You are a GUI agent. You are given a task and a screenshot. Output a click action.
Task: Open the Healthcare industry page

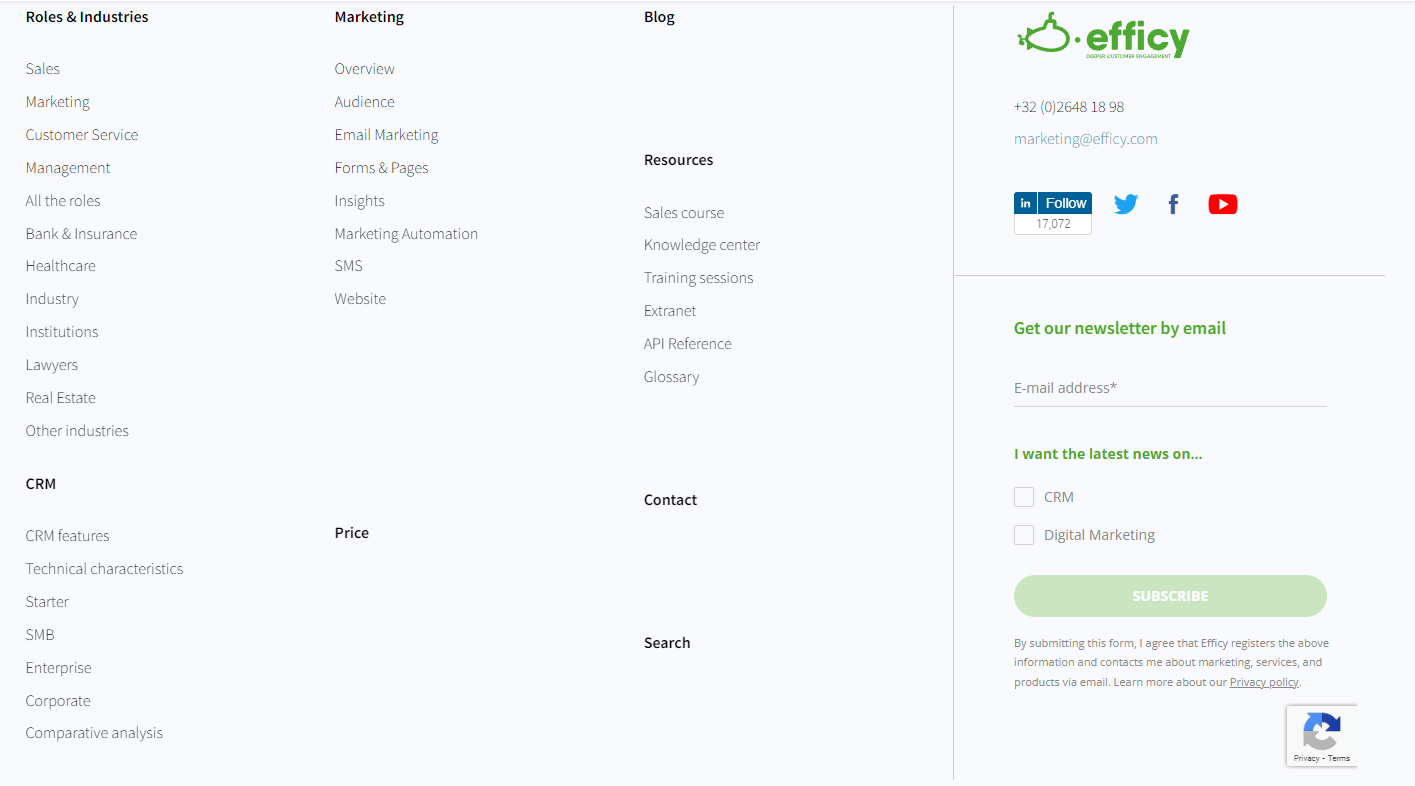60,265
